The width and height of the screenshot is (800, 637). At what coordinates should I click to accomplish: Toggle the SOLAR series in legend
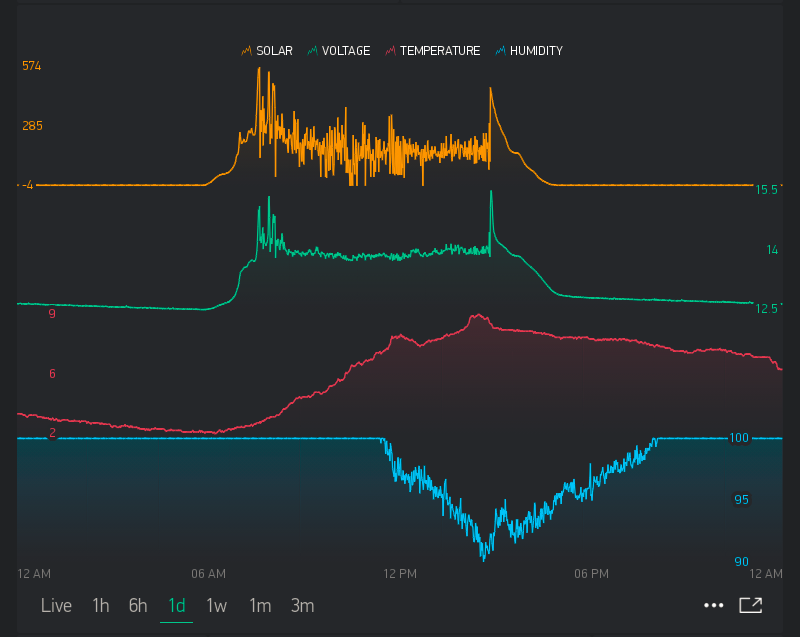(267, 50)
